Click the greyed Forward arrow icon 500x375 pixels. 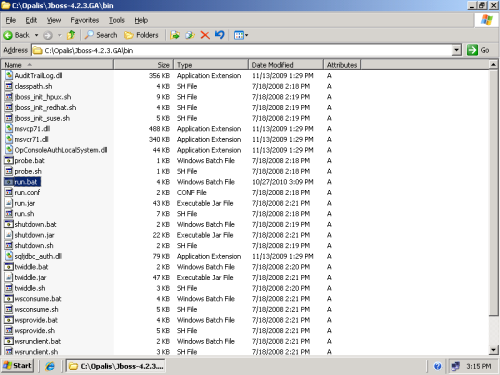(x=48, y=35)
